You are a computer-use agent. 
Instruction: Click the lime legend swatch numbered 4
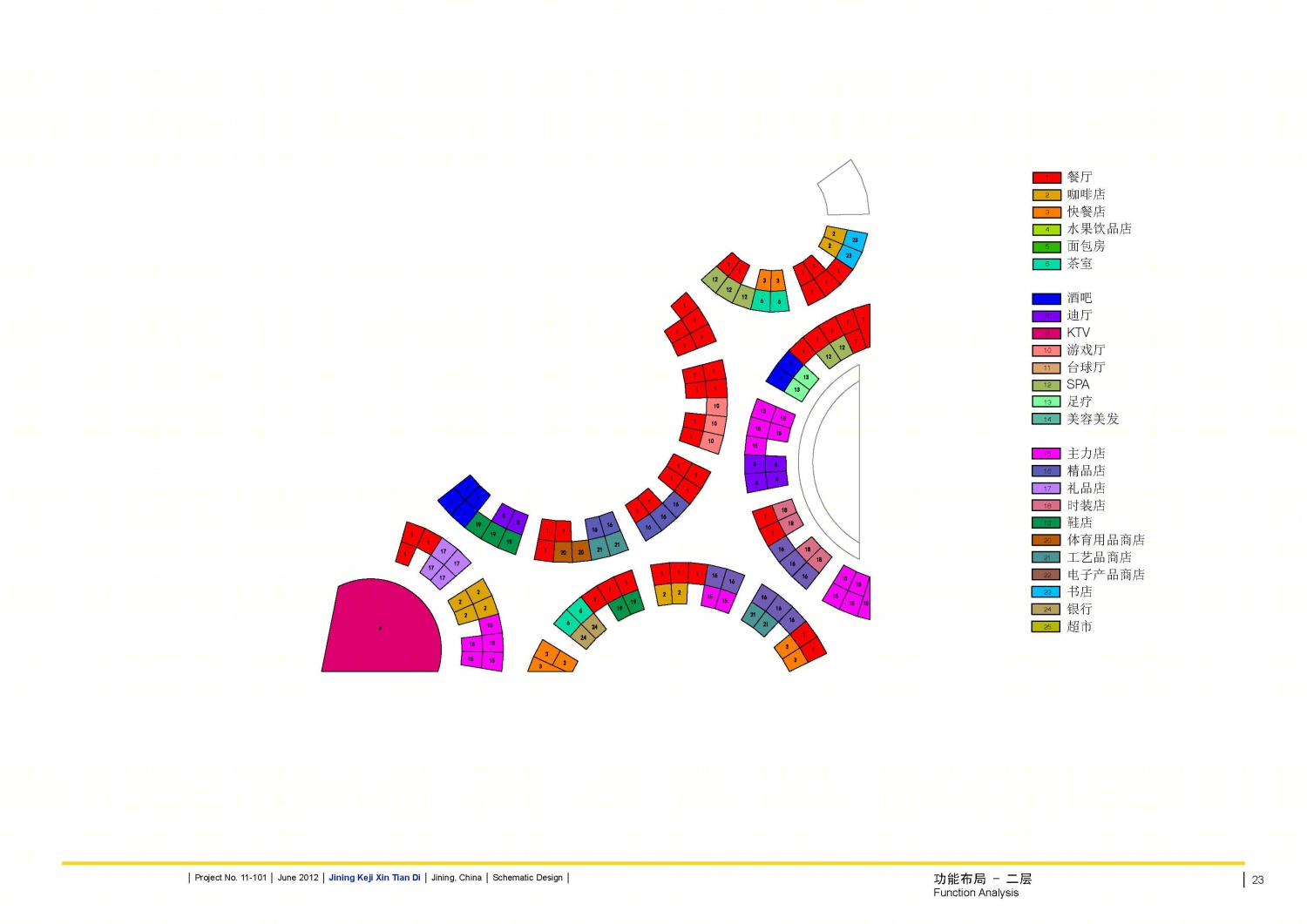coord(1046,230)
